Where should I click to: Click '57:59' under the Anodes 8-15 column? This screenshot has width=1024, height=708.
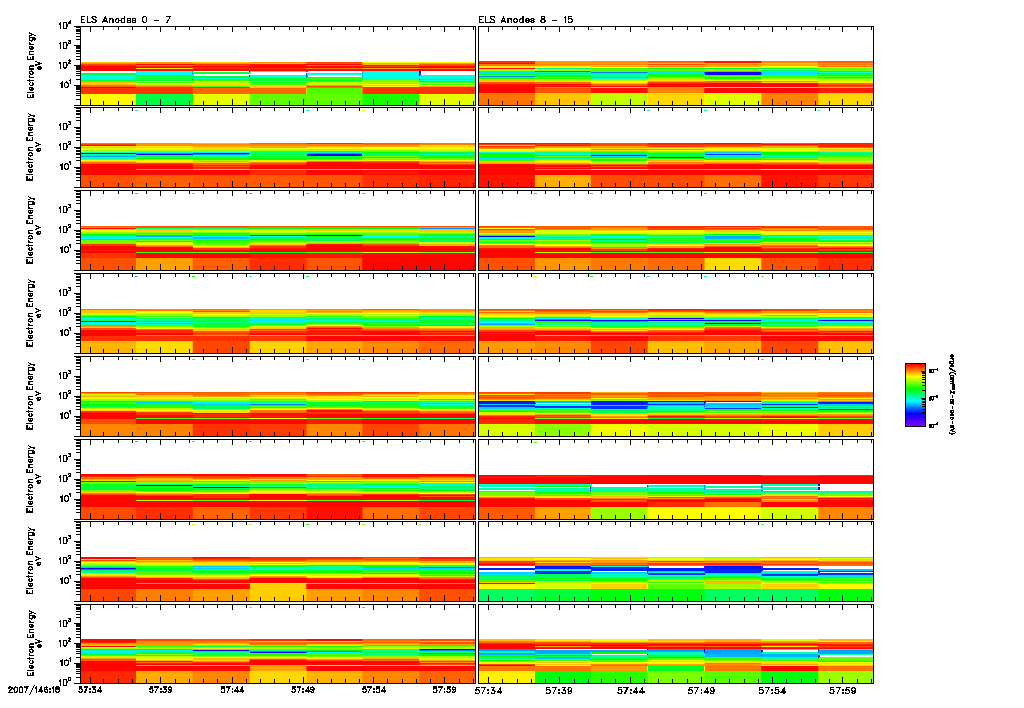(842, 690)
